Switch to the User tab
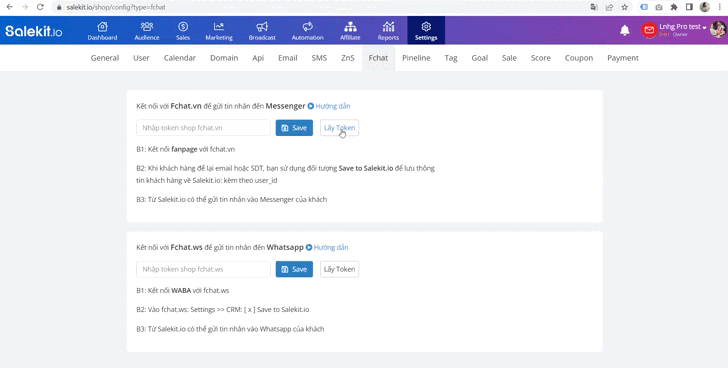This screenshot has width=728, height=368. pyautogui.click(x=141, y=58)
